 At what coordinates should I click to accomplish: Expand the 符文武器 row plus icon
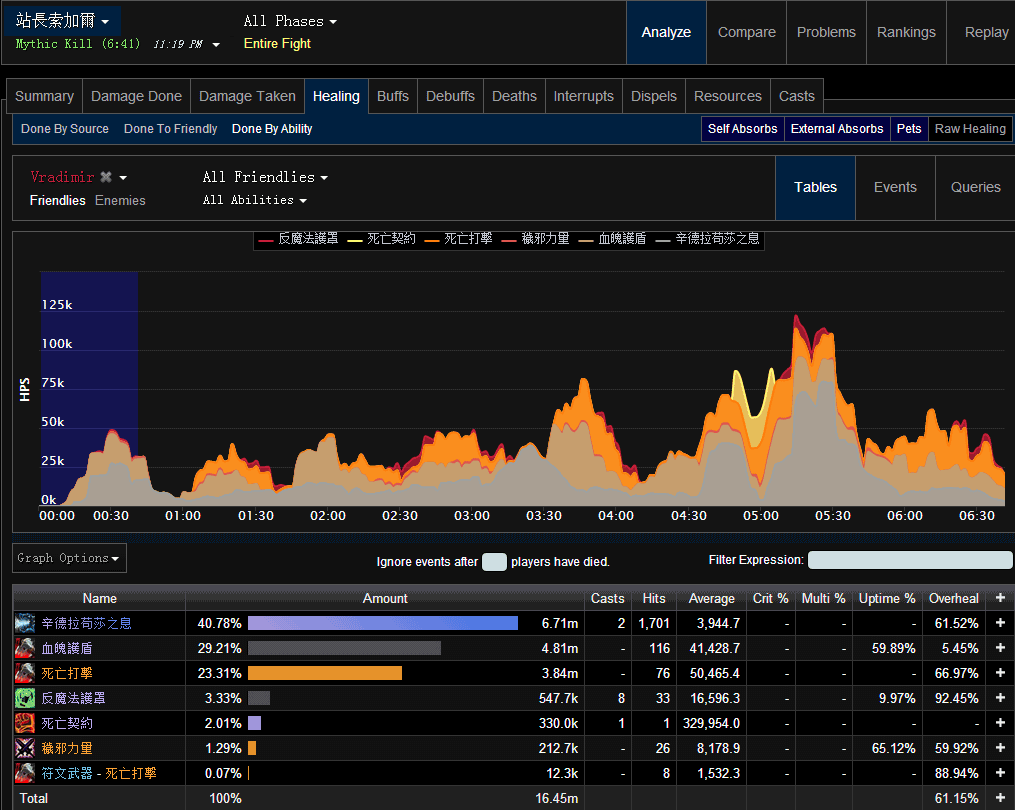pyautogui.click(x=1000, y=773)
